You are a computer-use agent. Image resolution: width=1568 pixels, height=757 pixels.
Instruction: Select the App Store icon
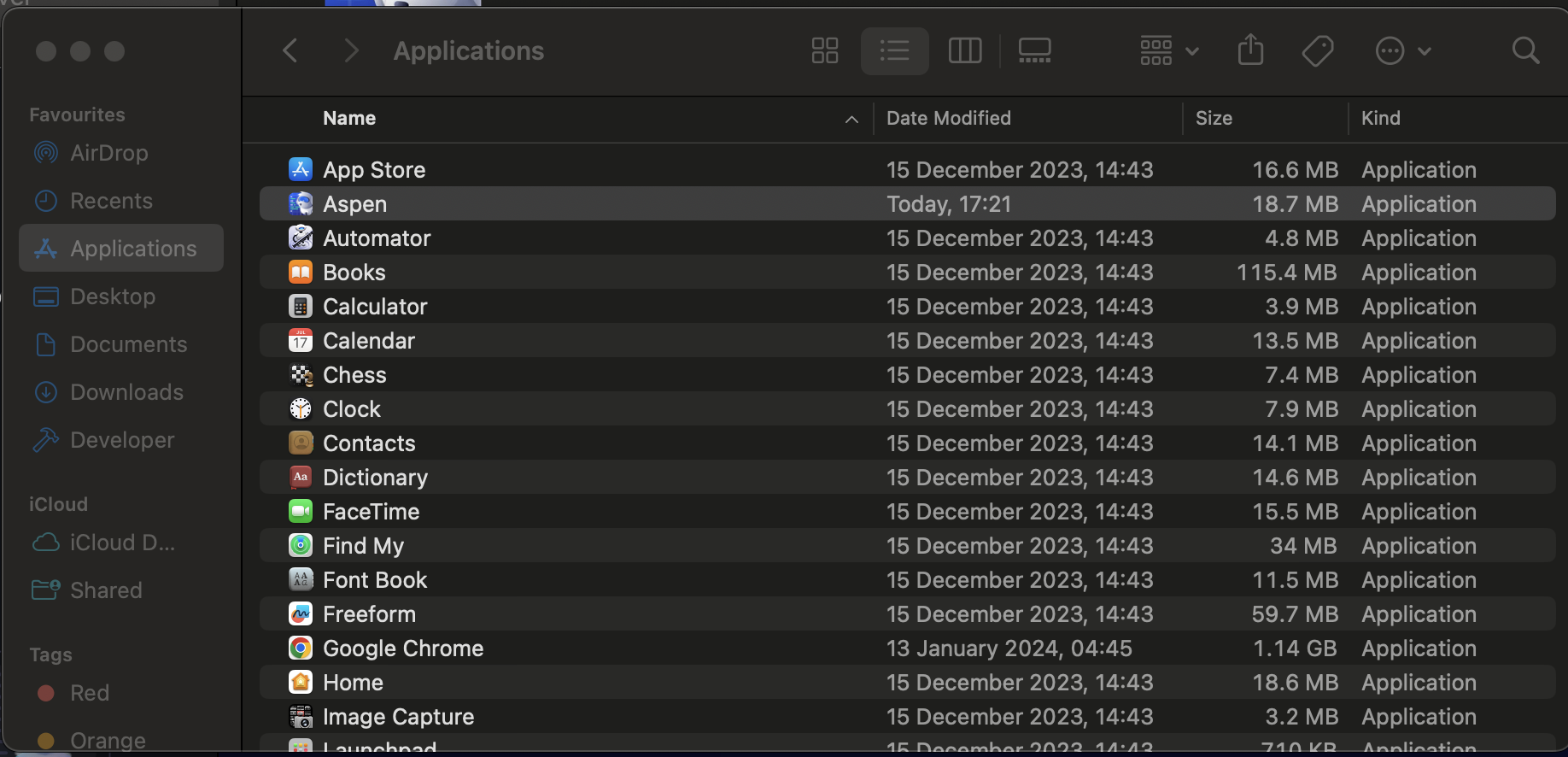point(301,169)
